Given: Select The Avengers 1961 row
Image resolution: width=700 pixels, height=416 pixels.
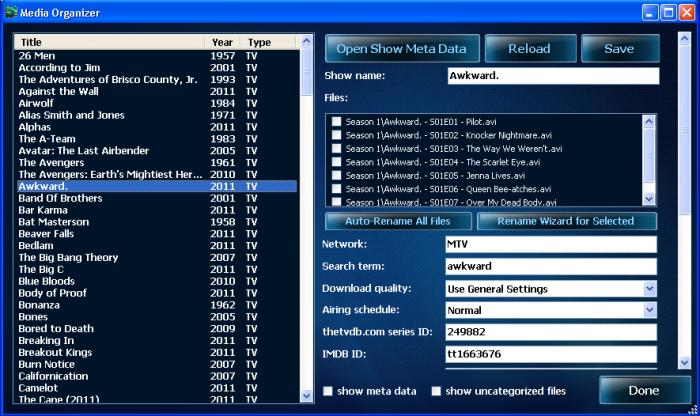Looking at the screenshot, I should point(157,162).
